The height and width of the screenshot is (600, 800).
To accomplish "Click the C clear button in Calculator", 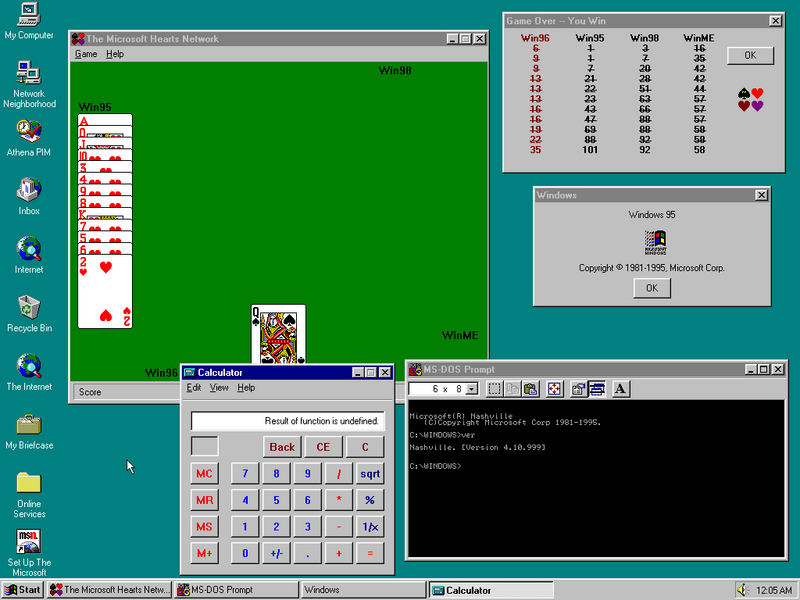I will click(365, 447).
